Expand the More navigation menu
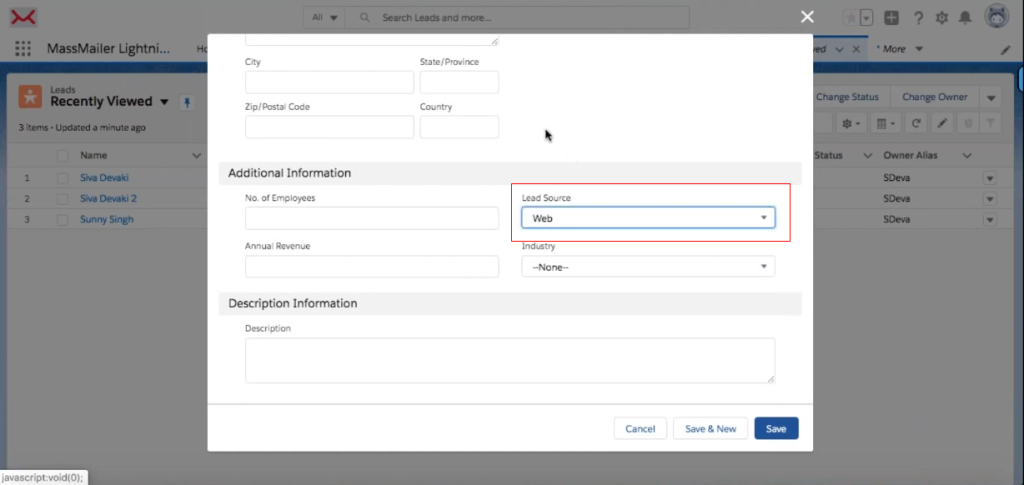The image size is (1024, 485). coord(899,49)
